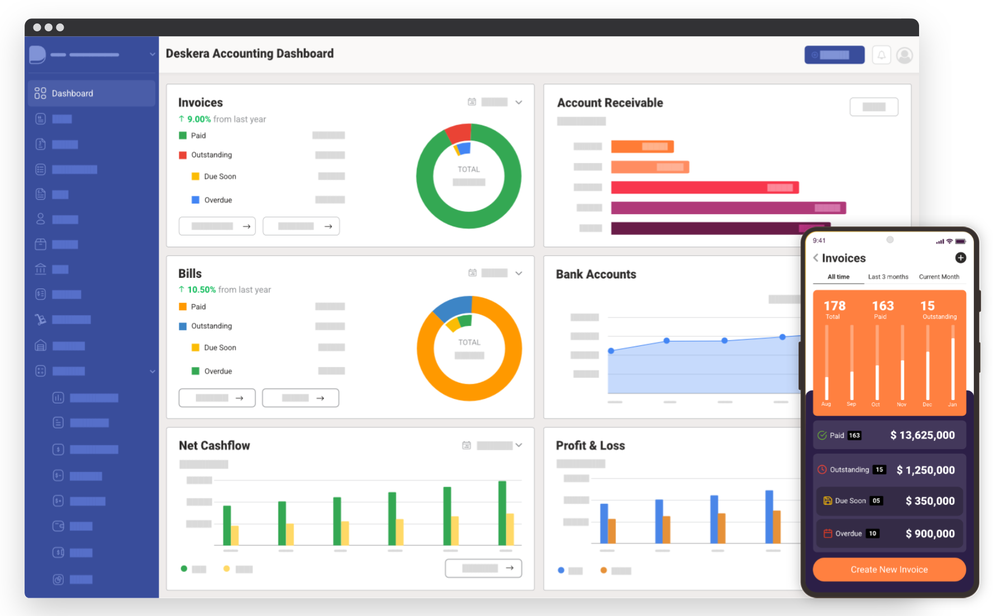Image resolution: width=1000 pixels, height=616 pixels.
Task: Open the Outstanding $1,250,000 row on the phone
Action: click(x=889, y=470)
